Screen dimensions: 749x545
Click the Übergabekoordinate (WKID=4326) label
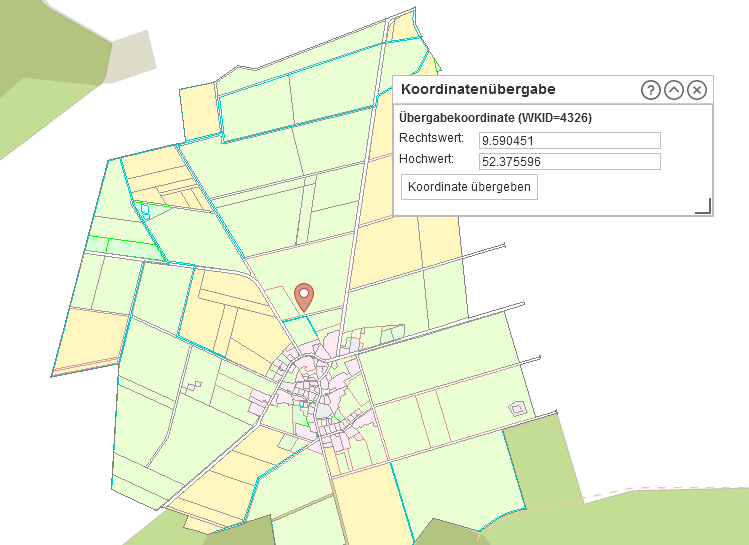(495, 118)
